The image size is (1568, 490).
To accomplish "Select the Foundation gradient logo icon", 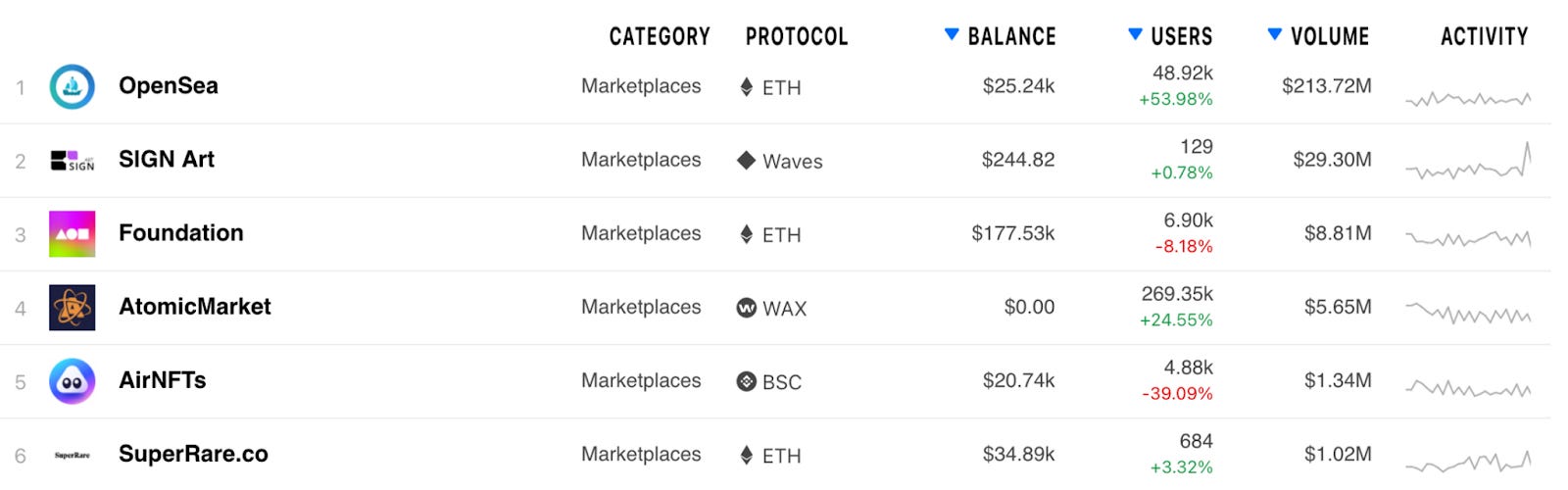I will pos(73,234).
